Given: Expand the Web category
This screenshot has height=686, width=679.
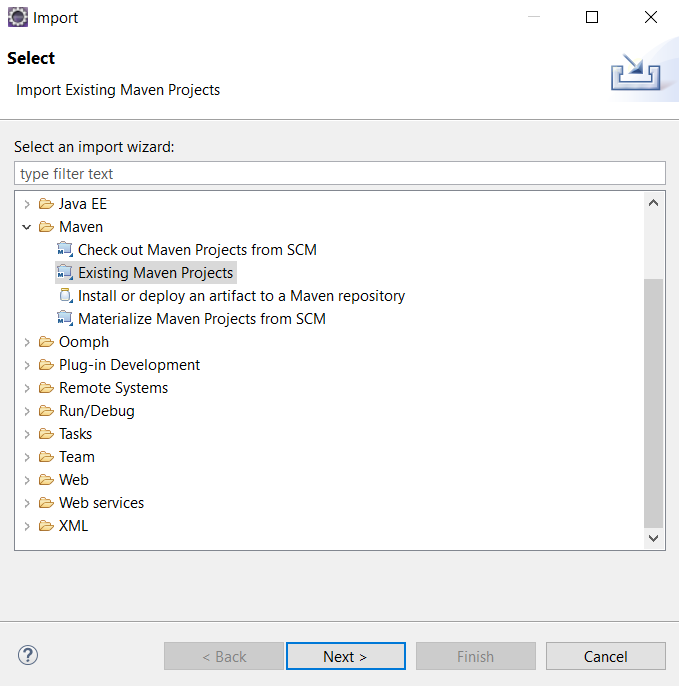Looking at the screenshot, I should (x=27, y=480).
